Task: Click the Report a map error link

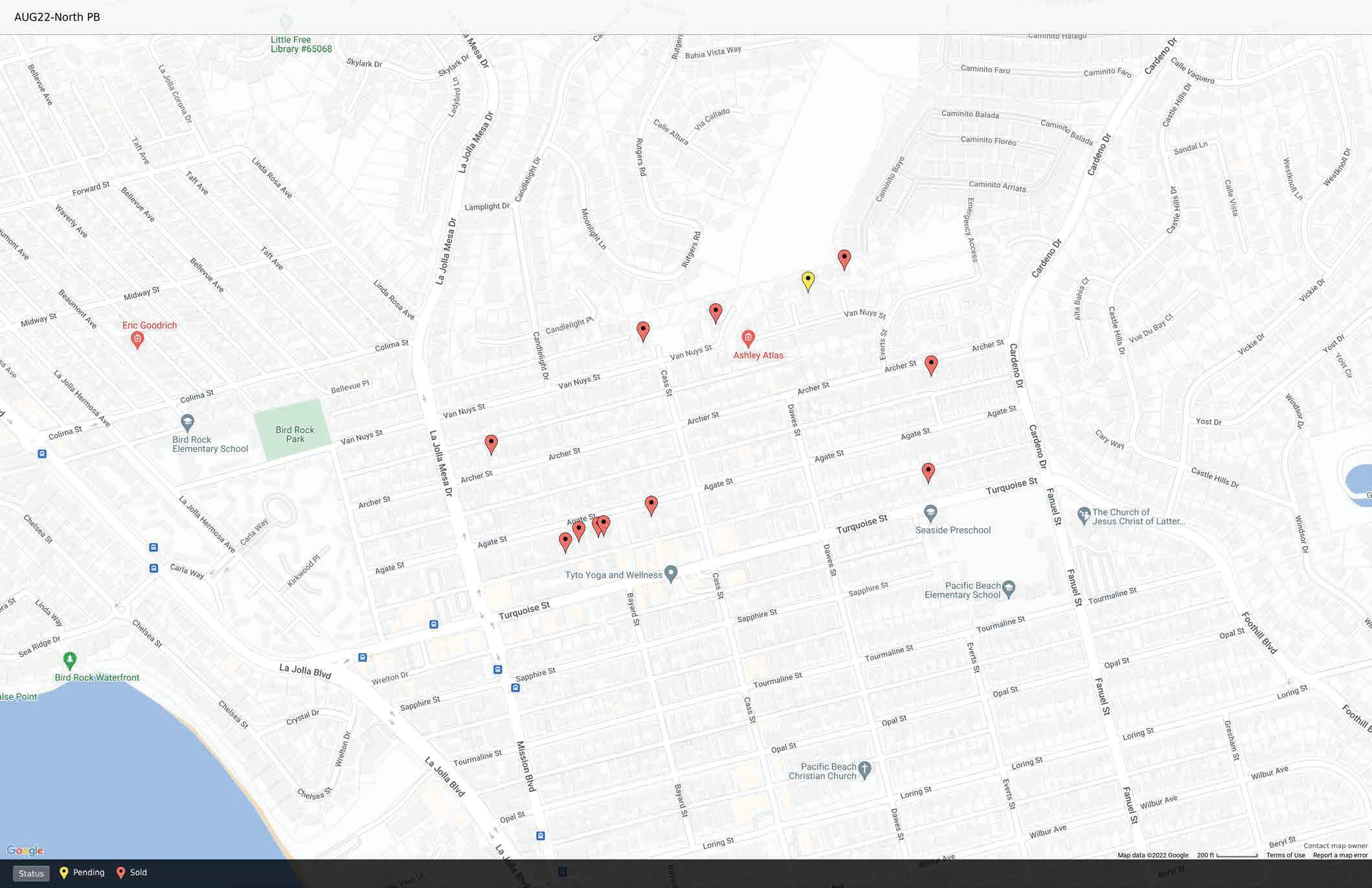Action: pyautogui.click(x=1340, y=855)
